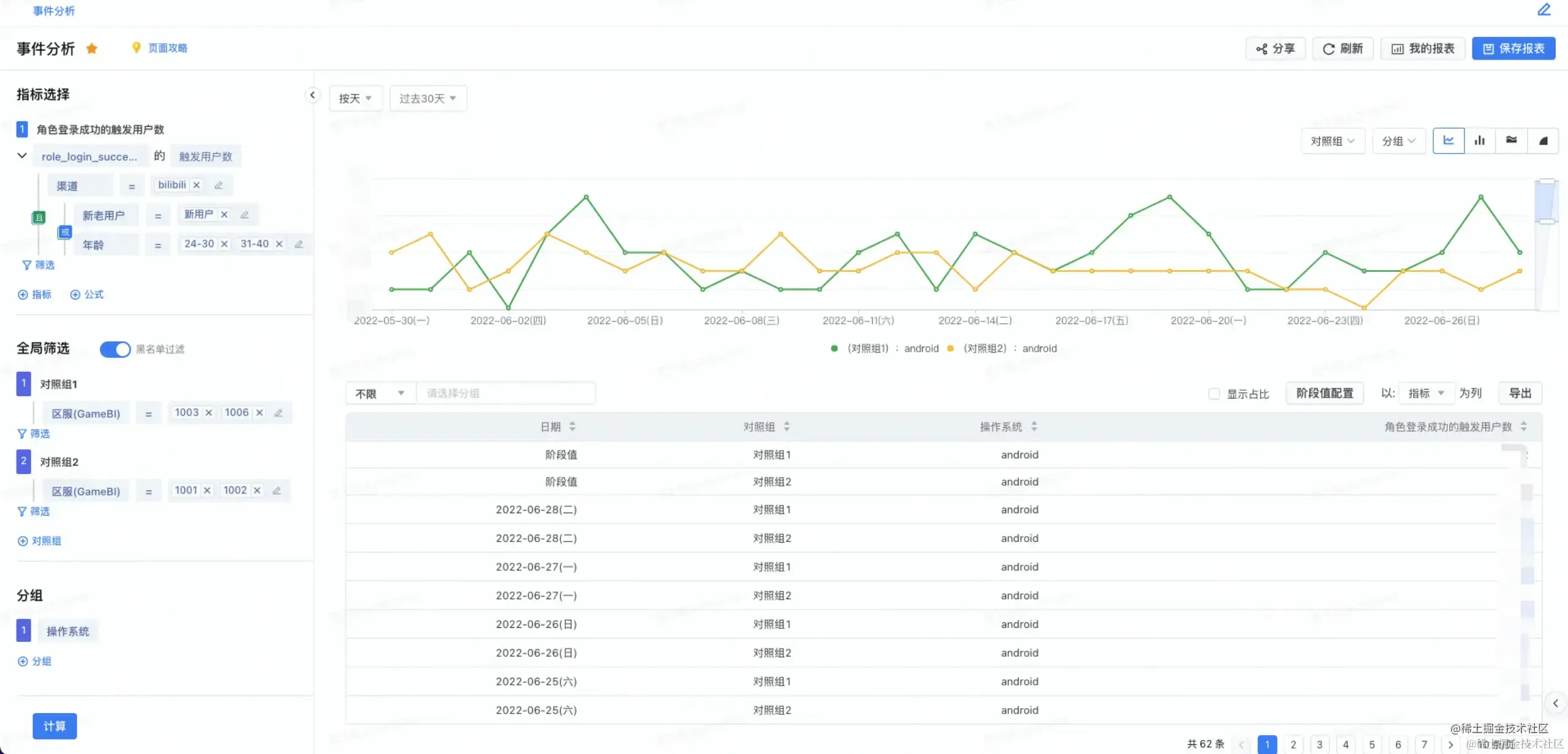1568x754 pixels.
Task: Open the 按天 granularity dropdown
Action: click(x=355, y=99)
